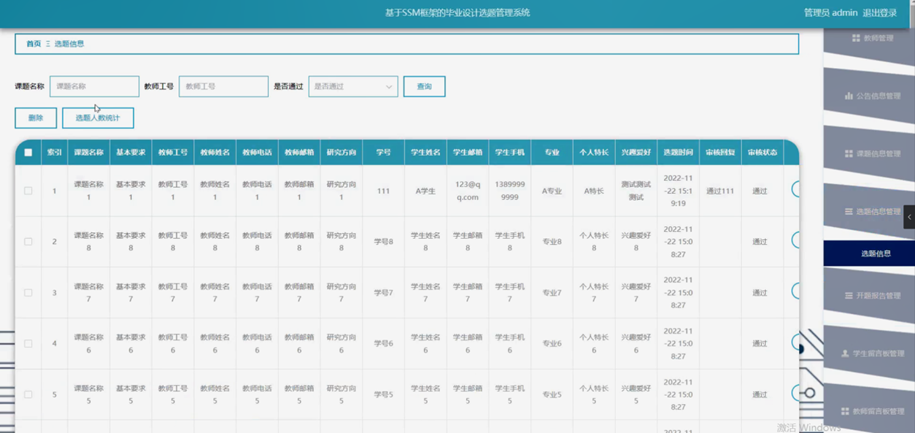The height and width of the screenshot is (433, 915).
Task: Click the 学生手机 column header
Action: (510, 152)
